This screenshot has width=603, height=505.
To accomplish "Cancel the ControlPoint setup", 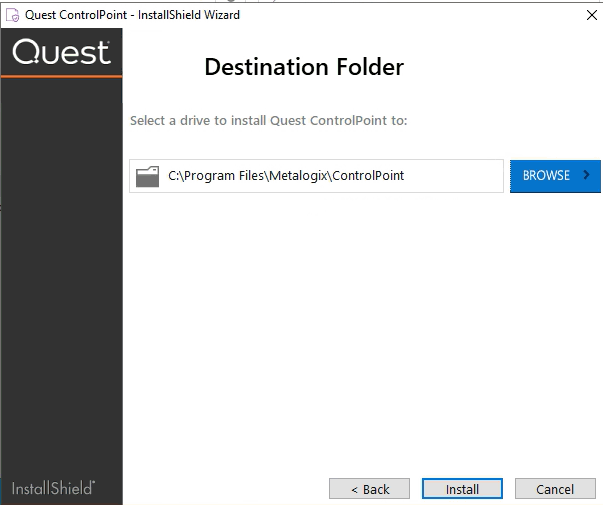I will coord(555,489).
